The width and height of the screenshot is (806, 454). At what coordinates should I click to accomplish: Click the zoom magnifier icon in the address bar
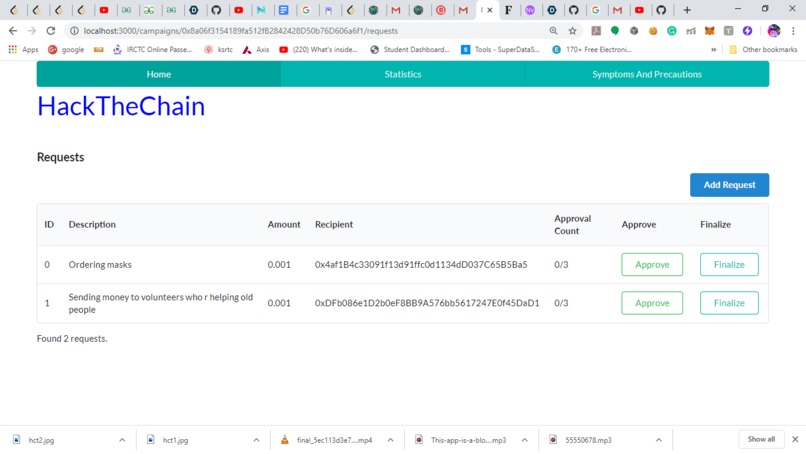point(553,31)
